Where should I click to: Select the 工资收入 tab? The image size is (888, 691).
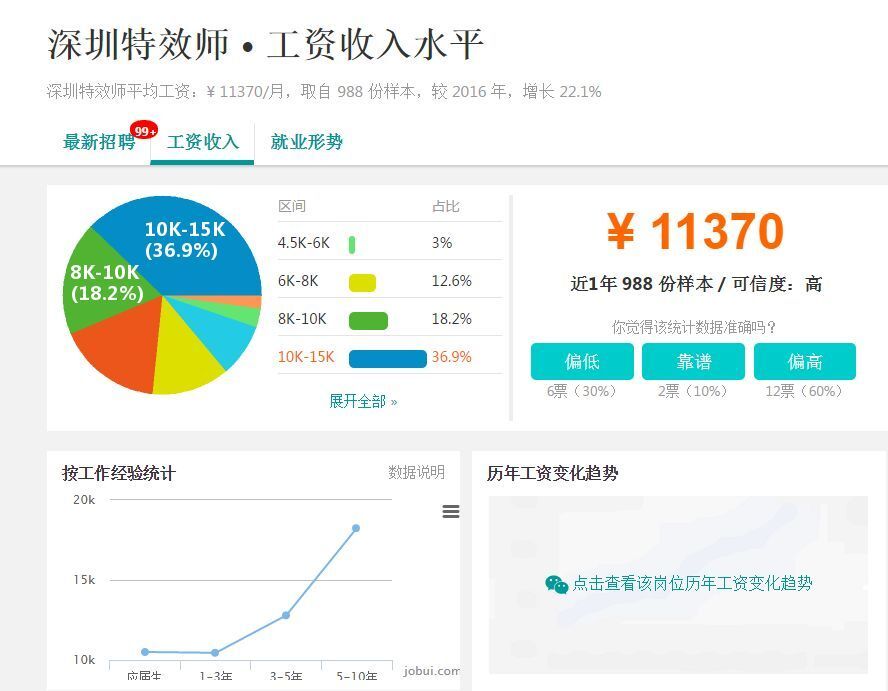pyautogui.click(x=203, y=142)
